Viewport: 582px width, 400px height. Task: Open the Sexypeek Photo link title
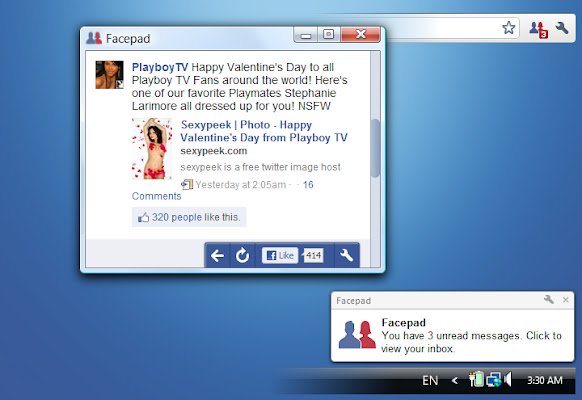264,131
